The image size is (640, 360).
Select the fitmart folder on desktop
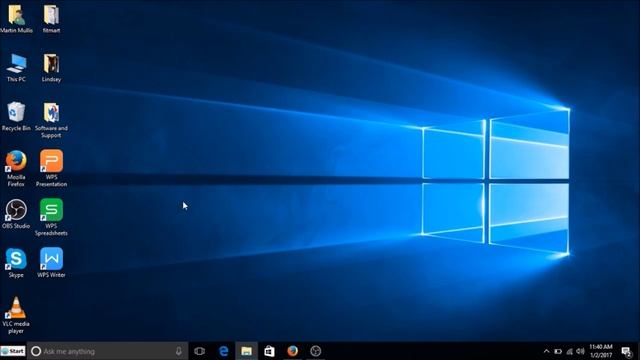pos(51,18)
